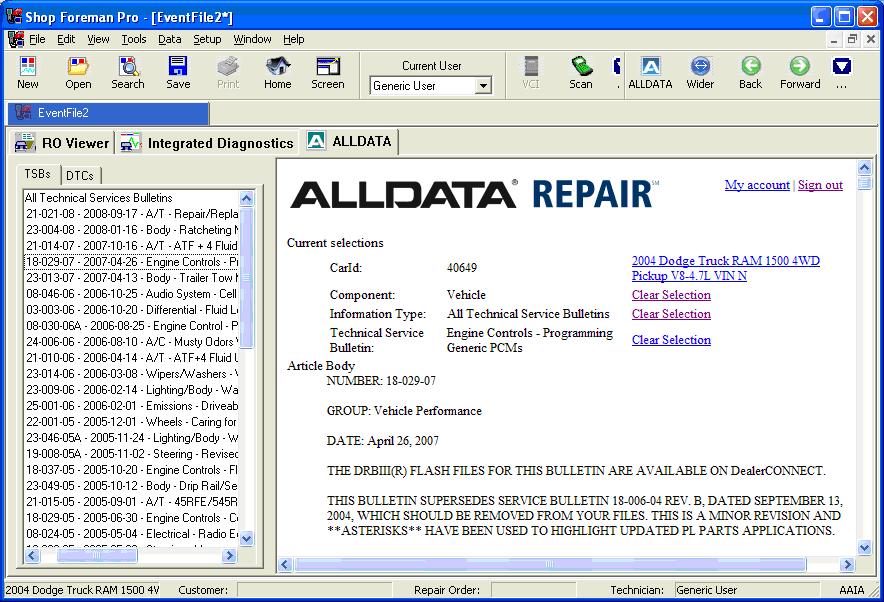This screenshot has width=884, height=602.
Task: Go to Home via toolbar icon
Action: 278,72
